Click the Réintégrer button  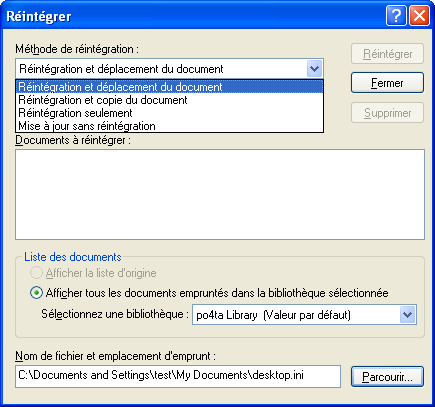(x=387, y=54)
